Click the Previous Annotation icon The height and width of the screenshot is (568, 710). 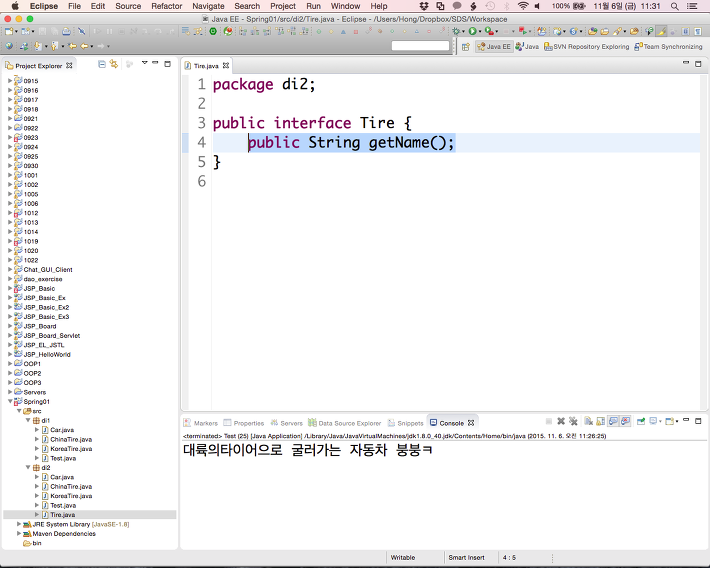(x=53, y=46)
